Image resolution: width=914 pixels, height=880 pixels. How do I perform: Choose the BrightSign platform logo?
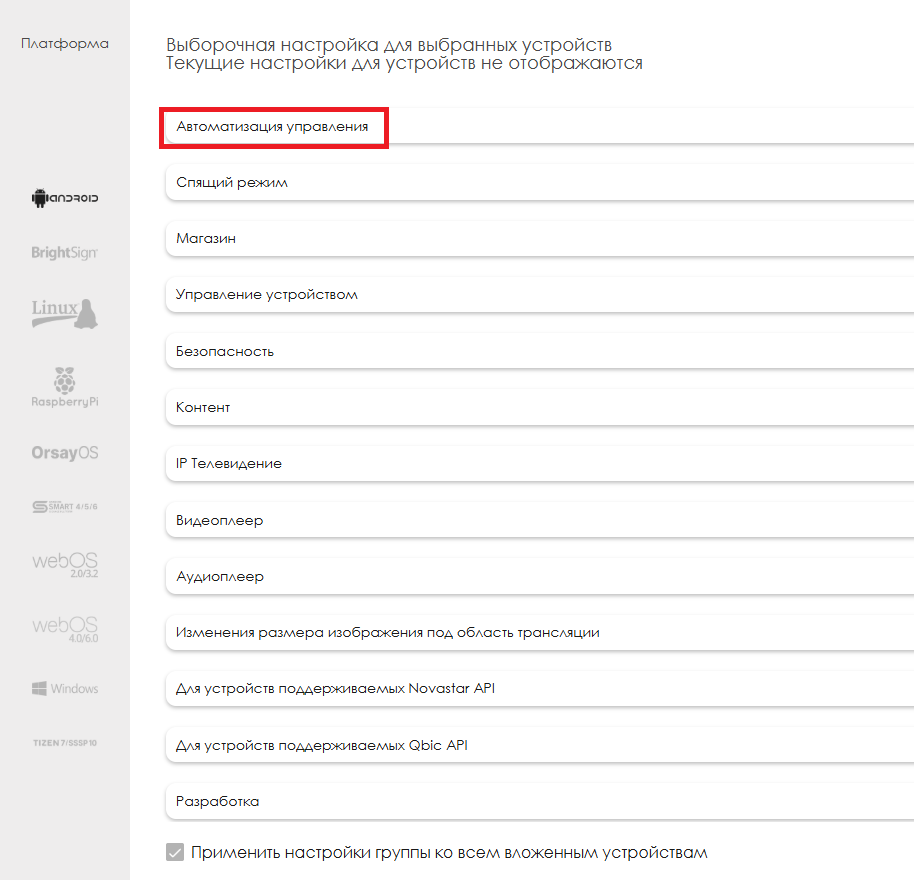(65, 253)
